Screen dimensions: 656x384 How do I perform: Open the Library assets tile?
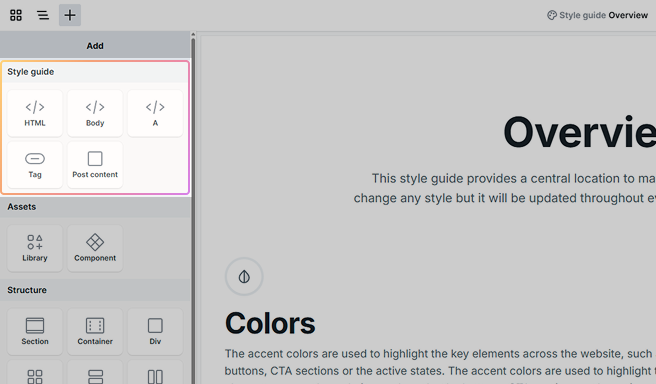point(35,248)
